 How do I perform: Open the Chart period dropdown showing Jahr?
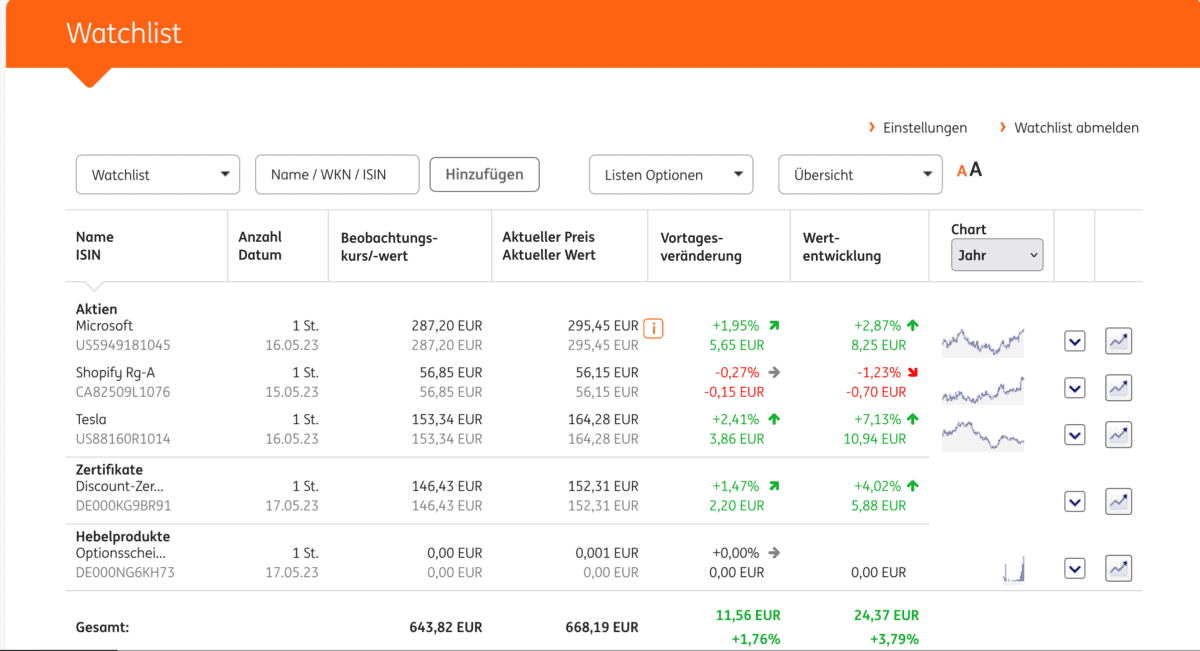click(996, 255)
